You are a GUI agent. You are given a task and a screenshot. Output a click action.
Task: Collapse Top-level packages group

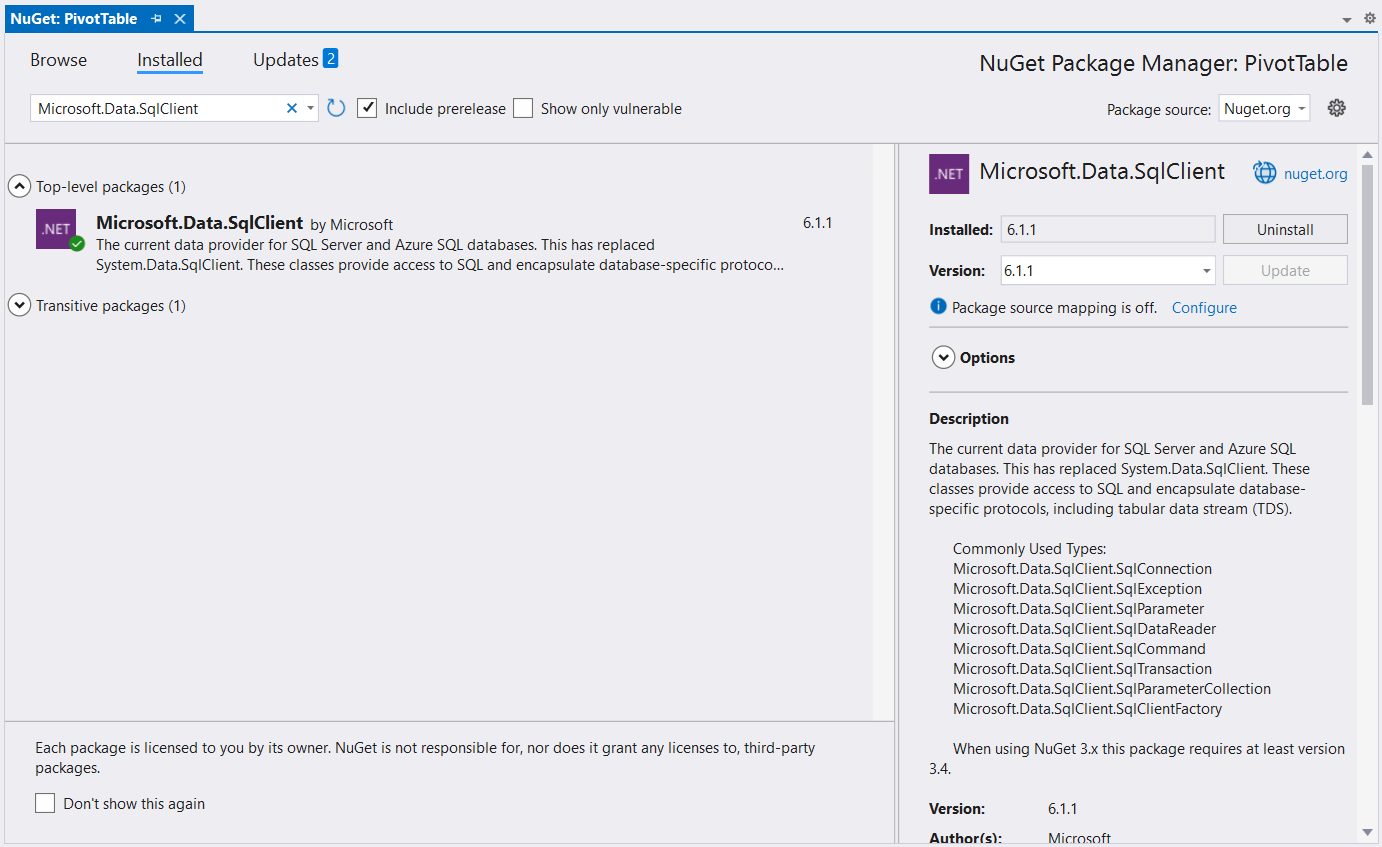click(19, 186)
